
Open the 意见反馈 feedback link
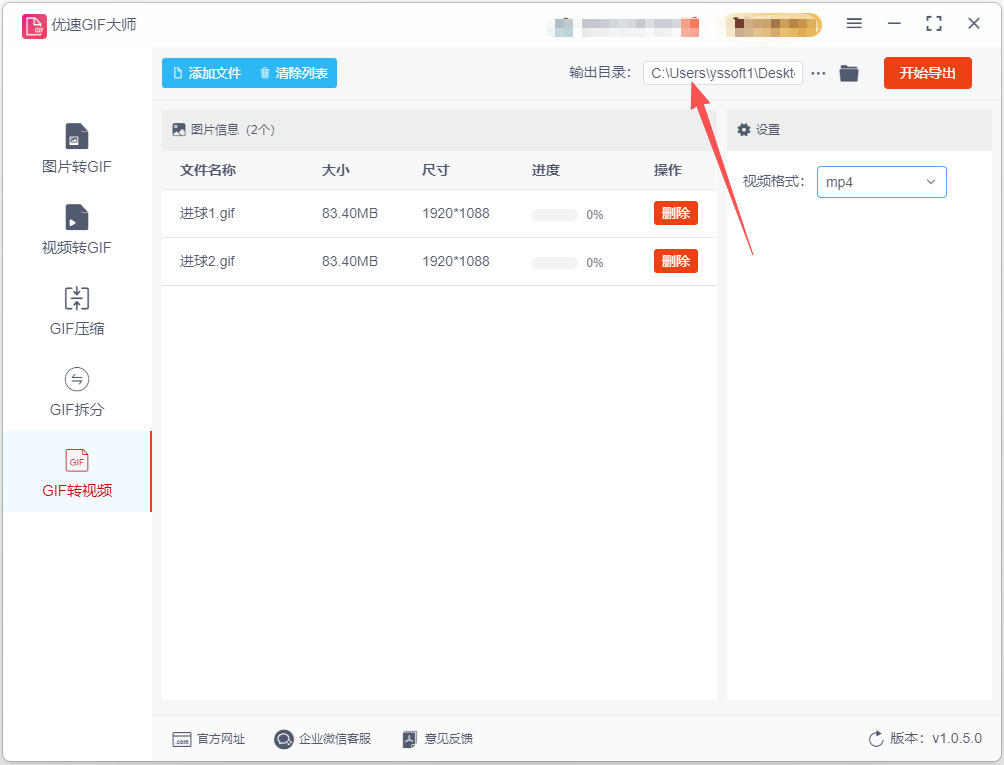(x=438, y=739)
